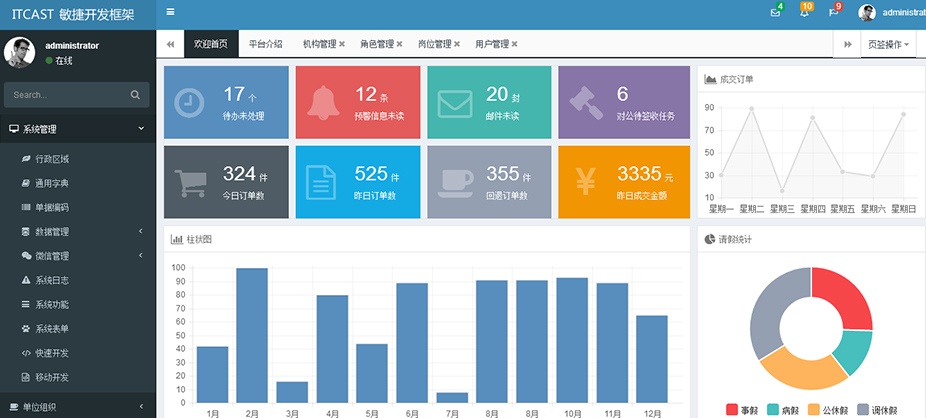The width and height of the screenshot is (926, 418).
Task: Close the 机构管理 tab
Action: click(x=342, y=44)
